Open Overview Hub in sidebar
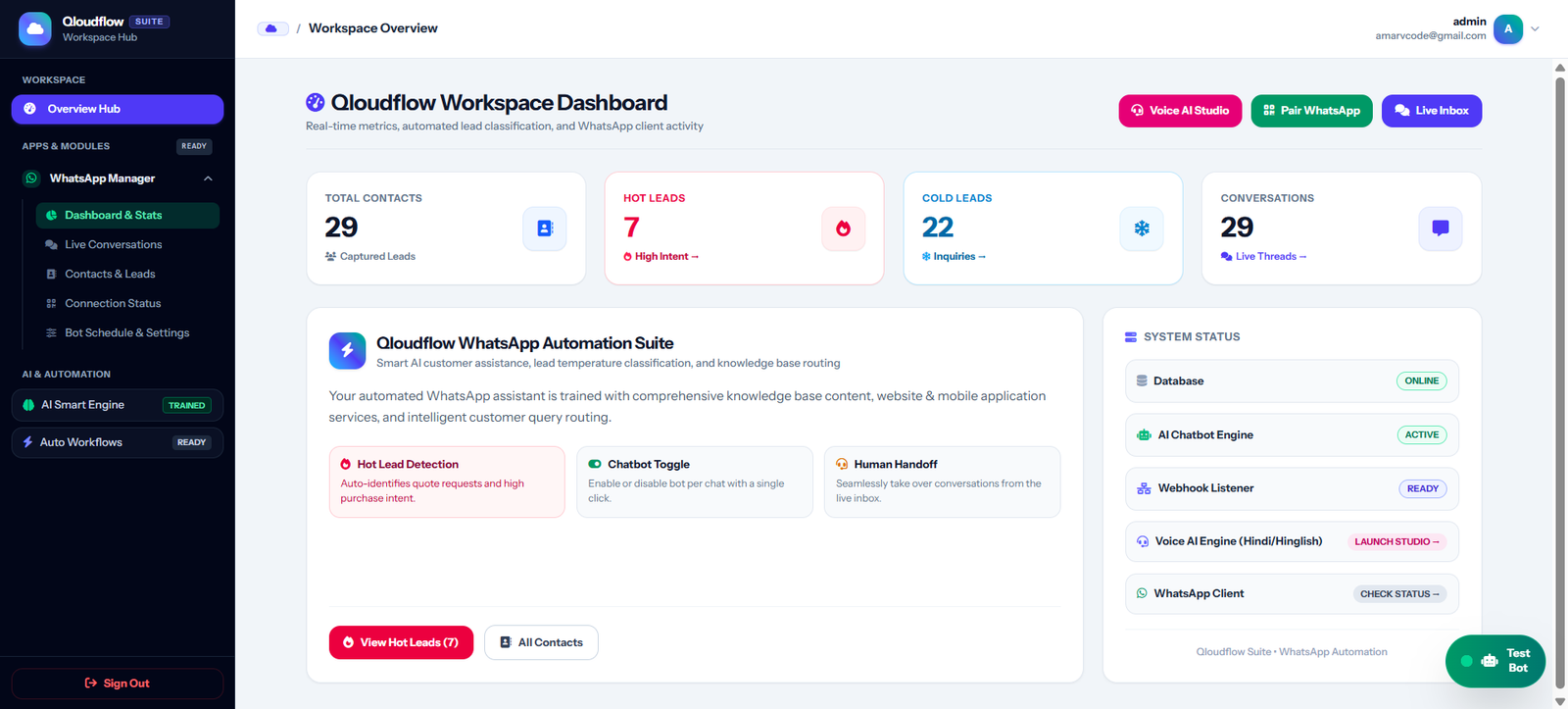This screenshot has height=709, width=1568. (x=118, y=109)
